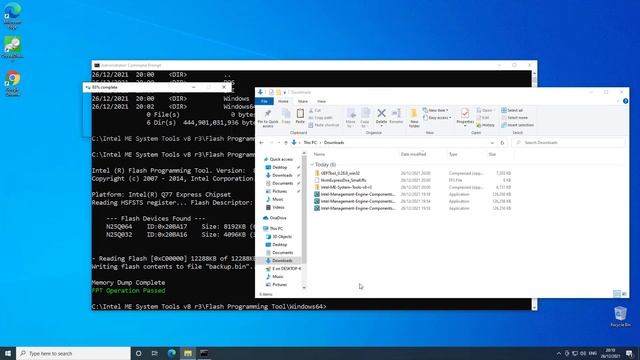
Task: Click Select all in the ribbon
Action: pyautogui.click(x=512, y=111)
